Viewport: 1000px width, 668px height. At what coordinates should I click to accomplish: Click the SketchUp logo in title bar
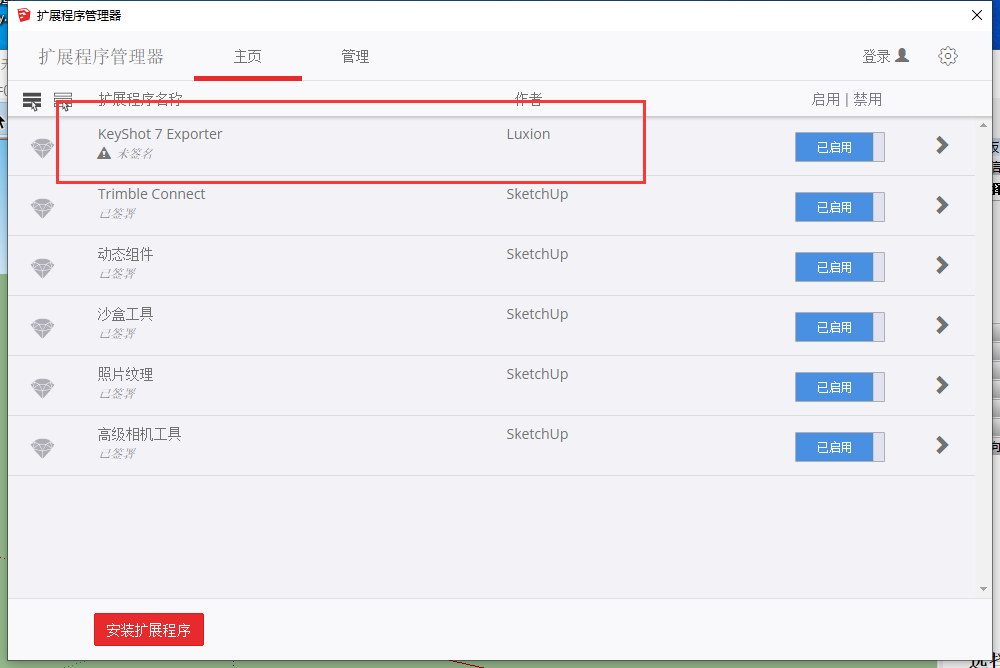coord(24,15)
